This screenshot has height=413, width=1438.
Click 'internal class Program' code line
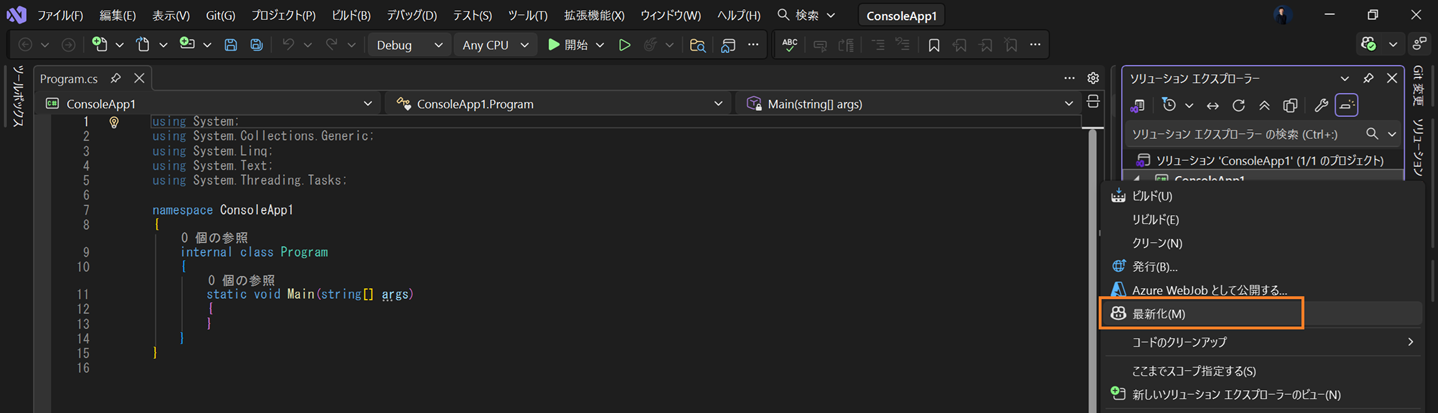(x=254, y=252)
